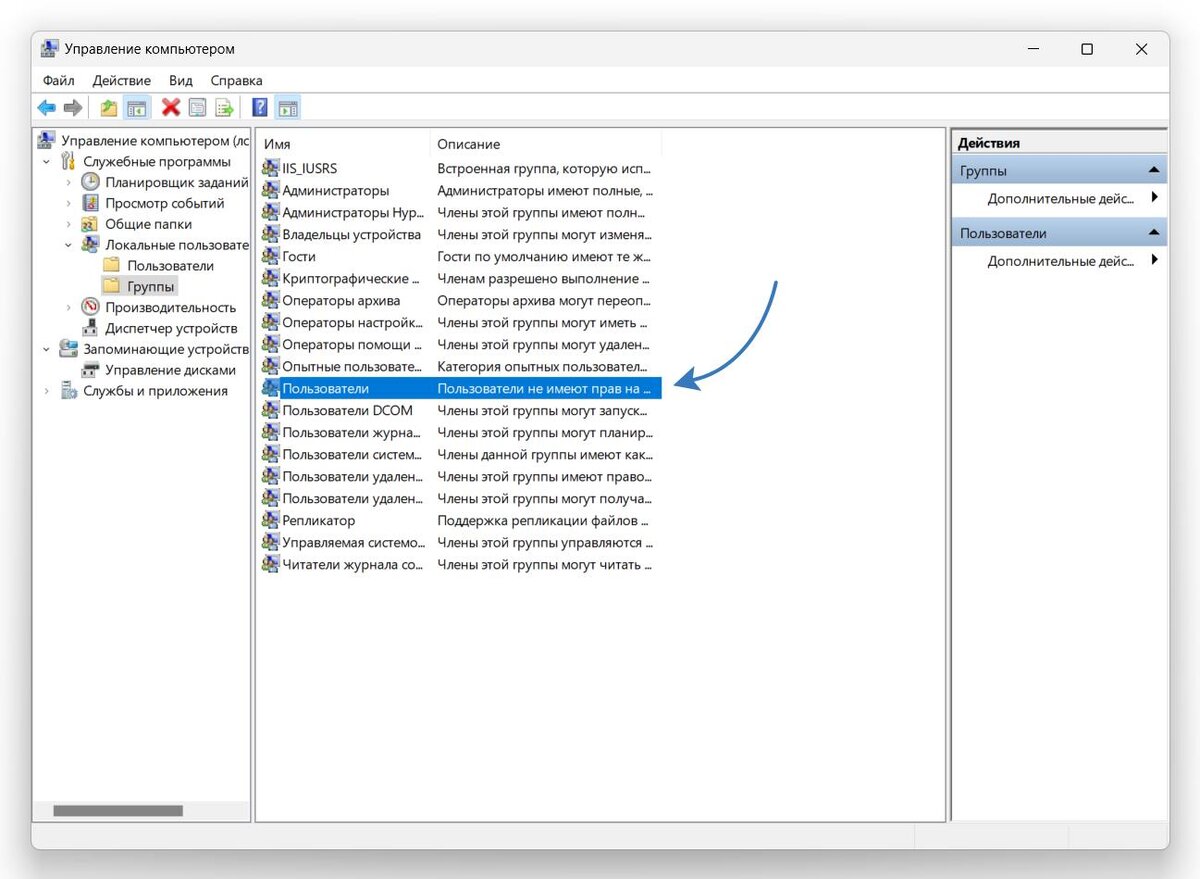This screenshot has width=1200, height=879.
Task: Select the Управляемая системо... group row
Action: [x=459, y=542]
